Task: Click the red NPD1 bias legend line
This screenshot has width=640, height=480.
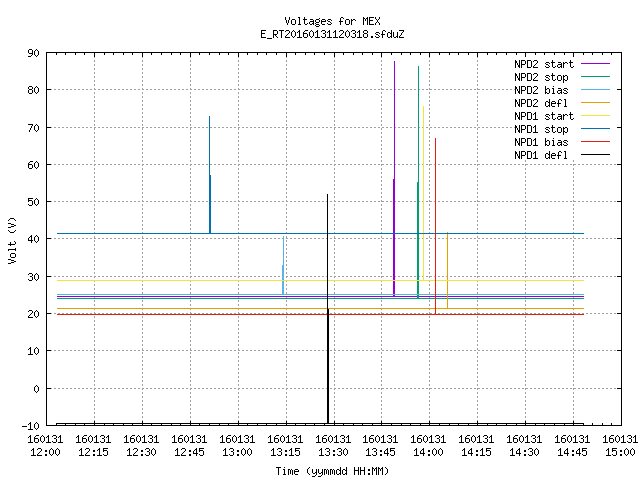Action: (x=595, y=142)
